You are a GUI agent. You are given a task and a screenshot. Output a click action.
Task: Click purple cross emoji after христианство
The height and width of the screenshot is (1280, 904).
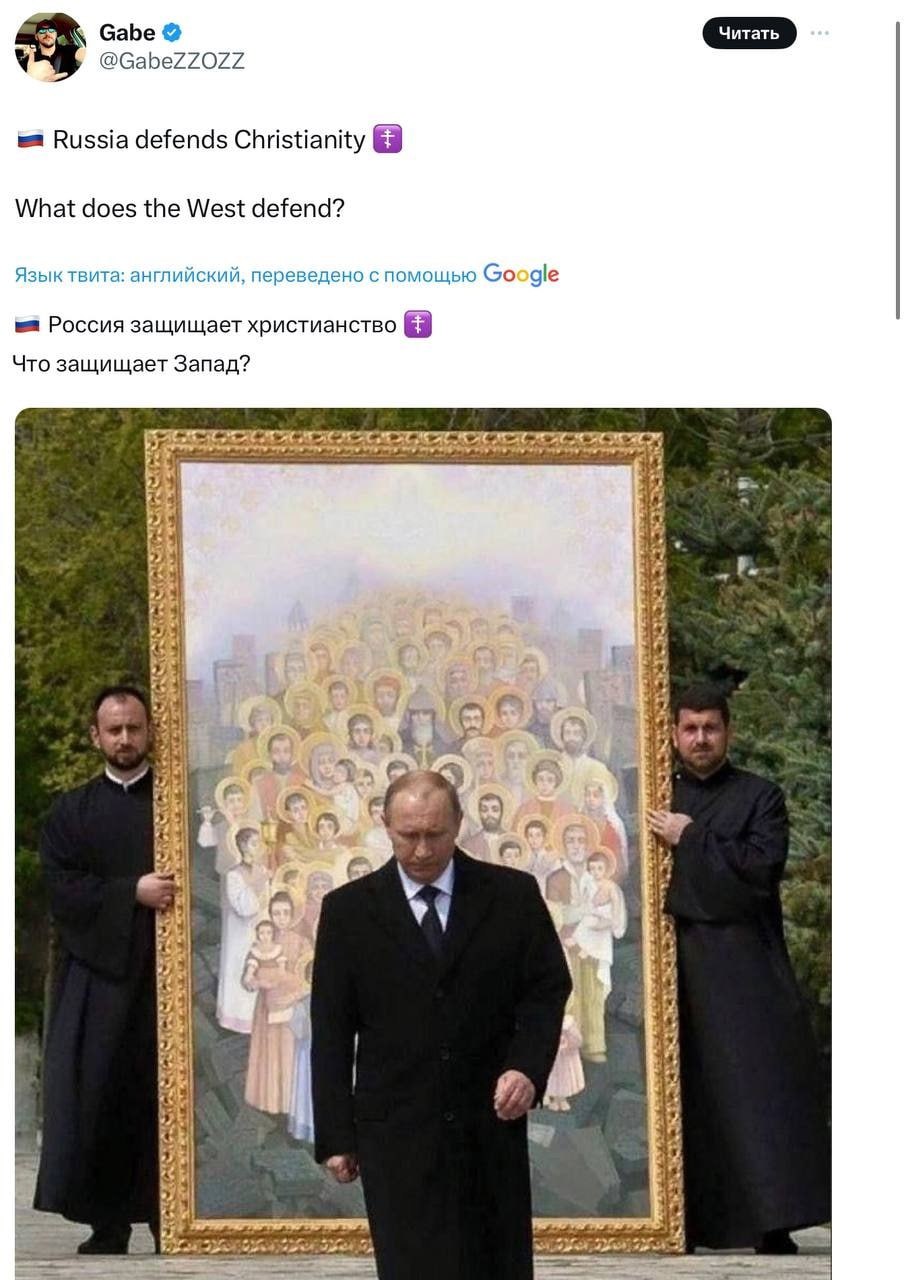click(x=418, y=325)
